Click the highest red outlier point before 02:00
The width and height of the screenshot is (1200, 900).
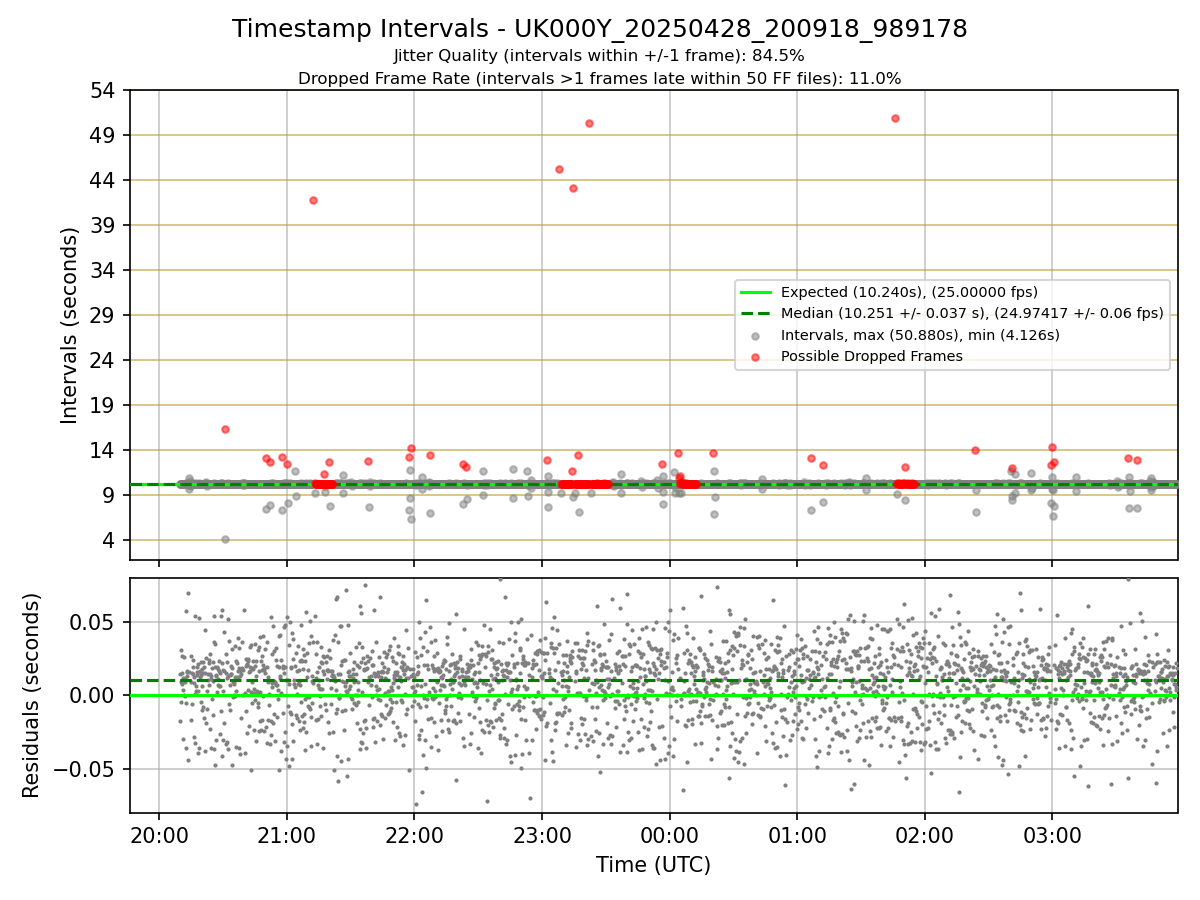pyautogui.click(x=895, y=118)
